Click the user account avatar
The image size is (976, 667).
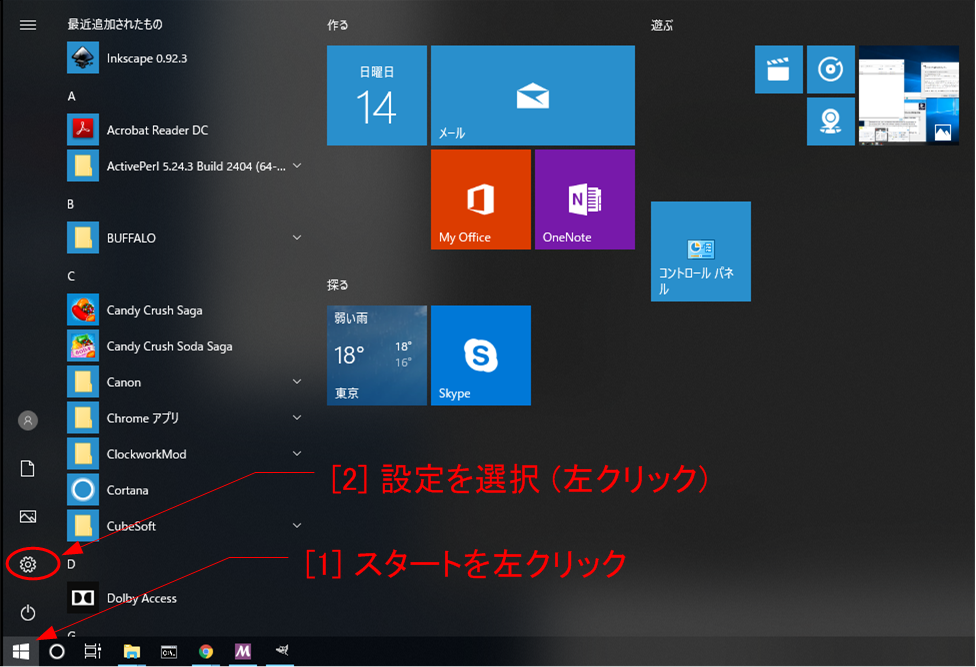pyautogui.click(x=28, y=421)
